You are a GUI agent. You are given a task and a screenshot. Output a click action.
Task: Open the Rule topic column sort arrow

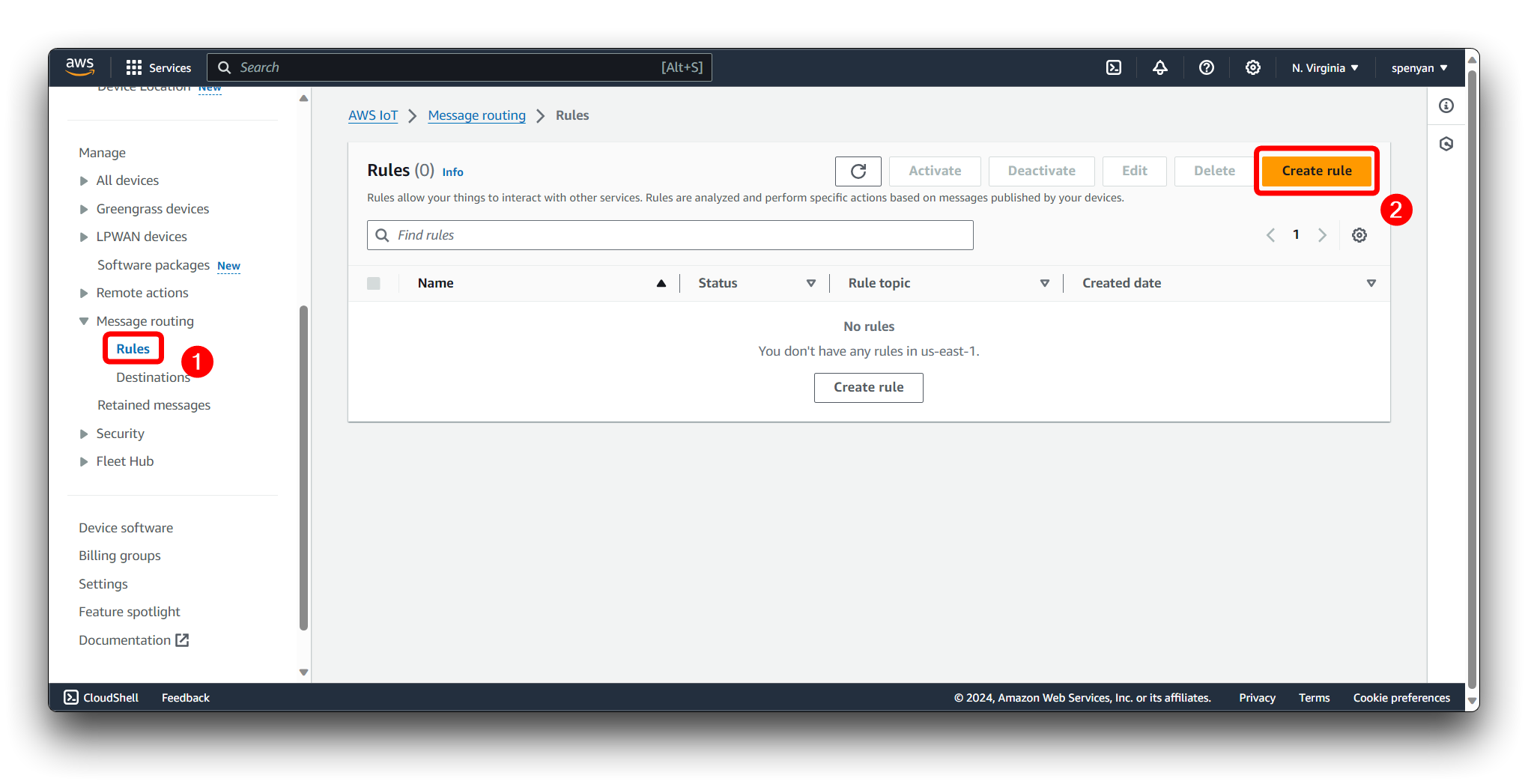pos(1044,283)
